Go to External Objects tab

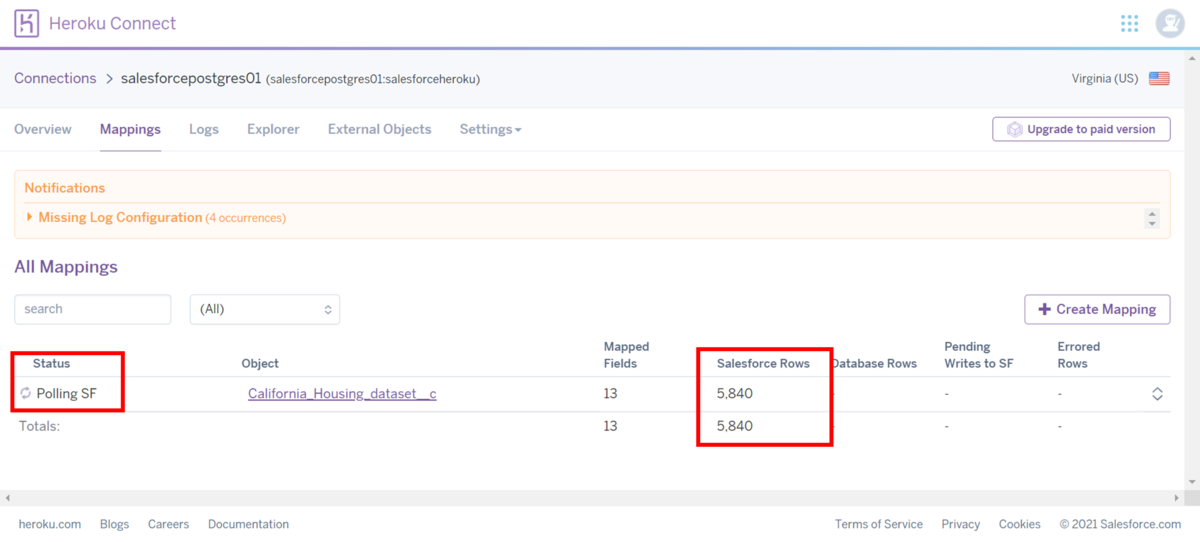[x=380, y=129]
